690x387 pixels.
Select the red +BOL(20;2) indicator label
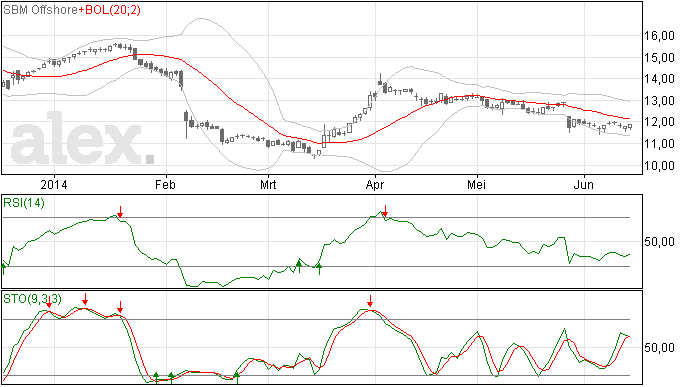(110, 10)
